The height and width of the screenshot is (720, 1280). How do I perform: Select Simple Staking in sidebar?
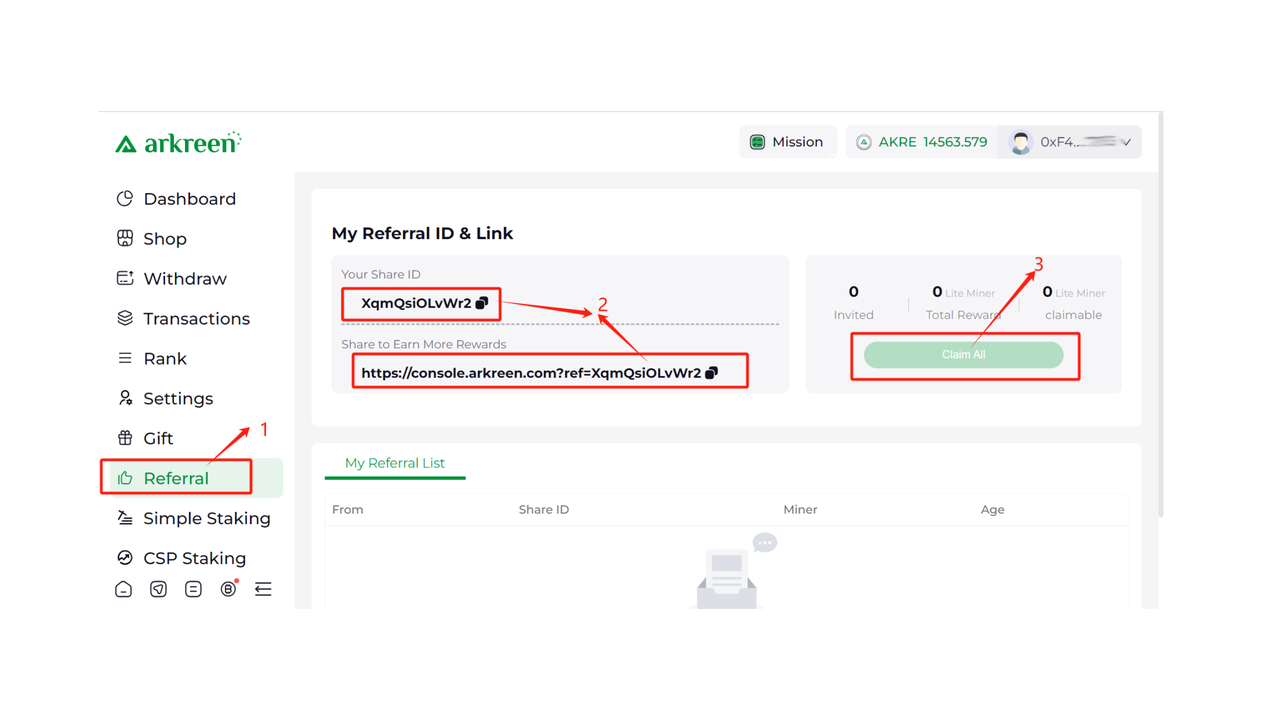[206, 518]
